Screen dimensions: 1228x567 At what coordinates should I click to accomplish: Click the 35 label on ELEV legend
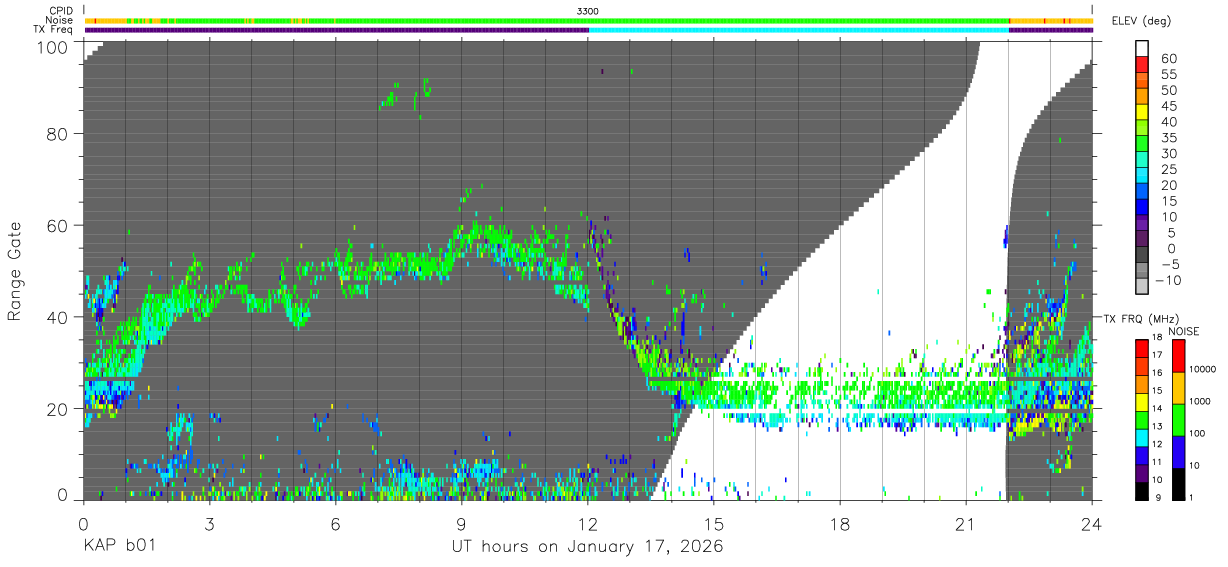click(x=1167, y=138)
